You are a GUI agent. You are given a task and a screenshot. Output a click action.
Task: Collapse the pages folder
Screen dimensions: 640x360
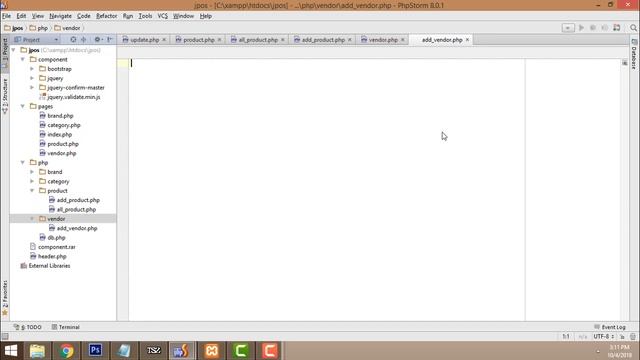(23, 106)
